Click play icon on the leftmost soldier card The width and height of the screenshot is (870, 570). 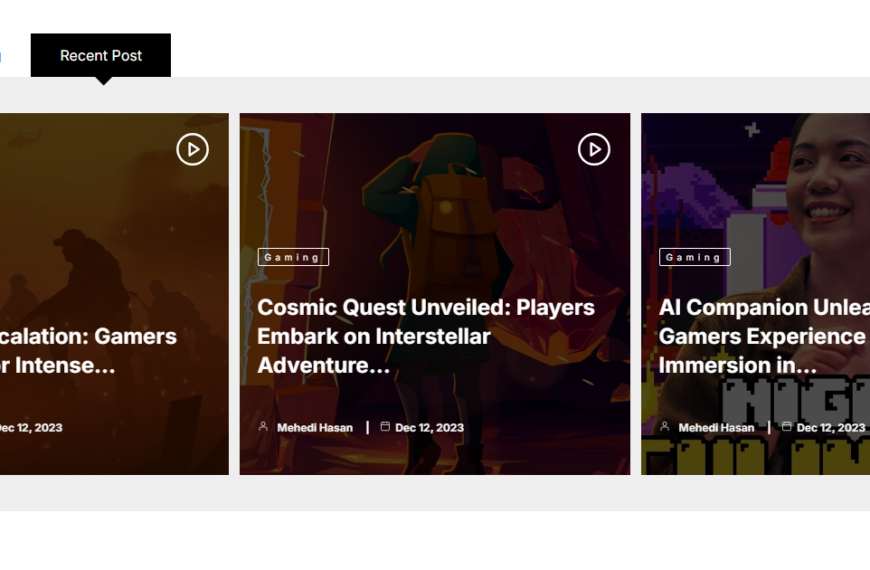coord(192,149)
